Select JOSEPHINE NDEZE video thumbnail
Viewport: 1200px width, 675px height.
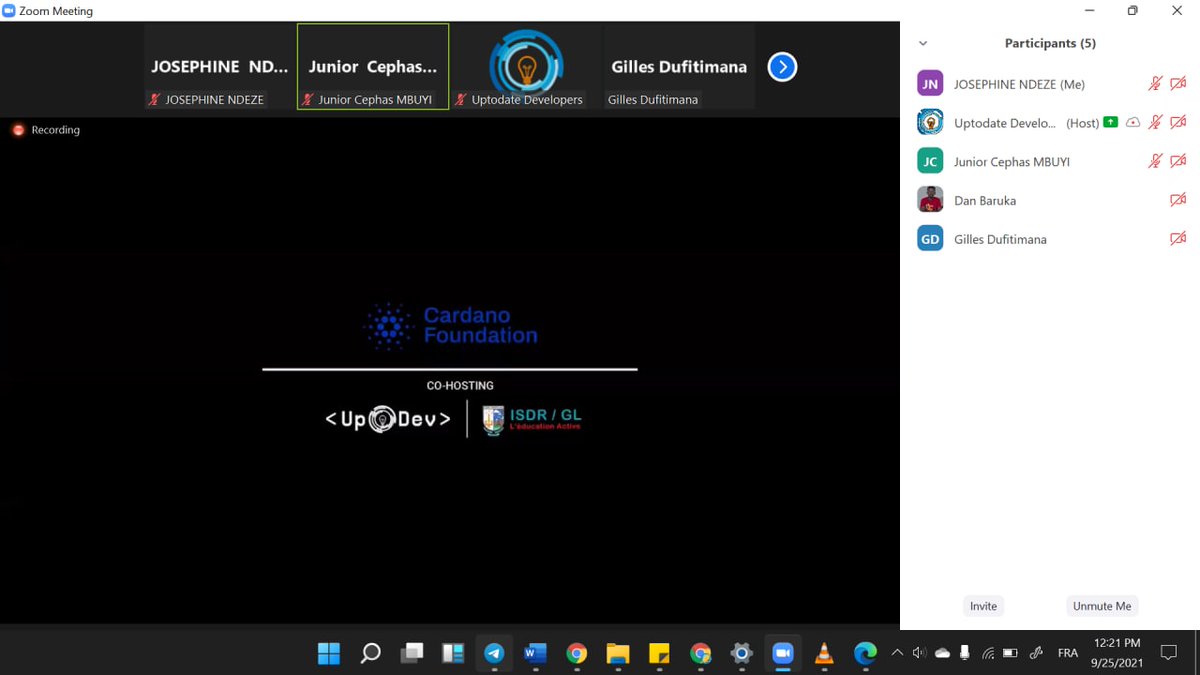(220, 67)
